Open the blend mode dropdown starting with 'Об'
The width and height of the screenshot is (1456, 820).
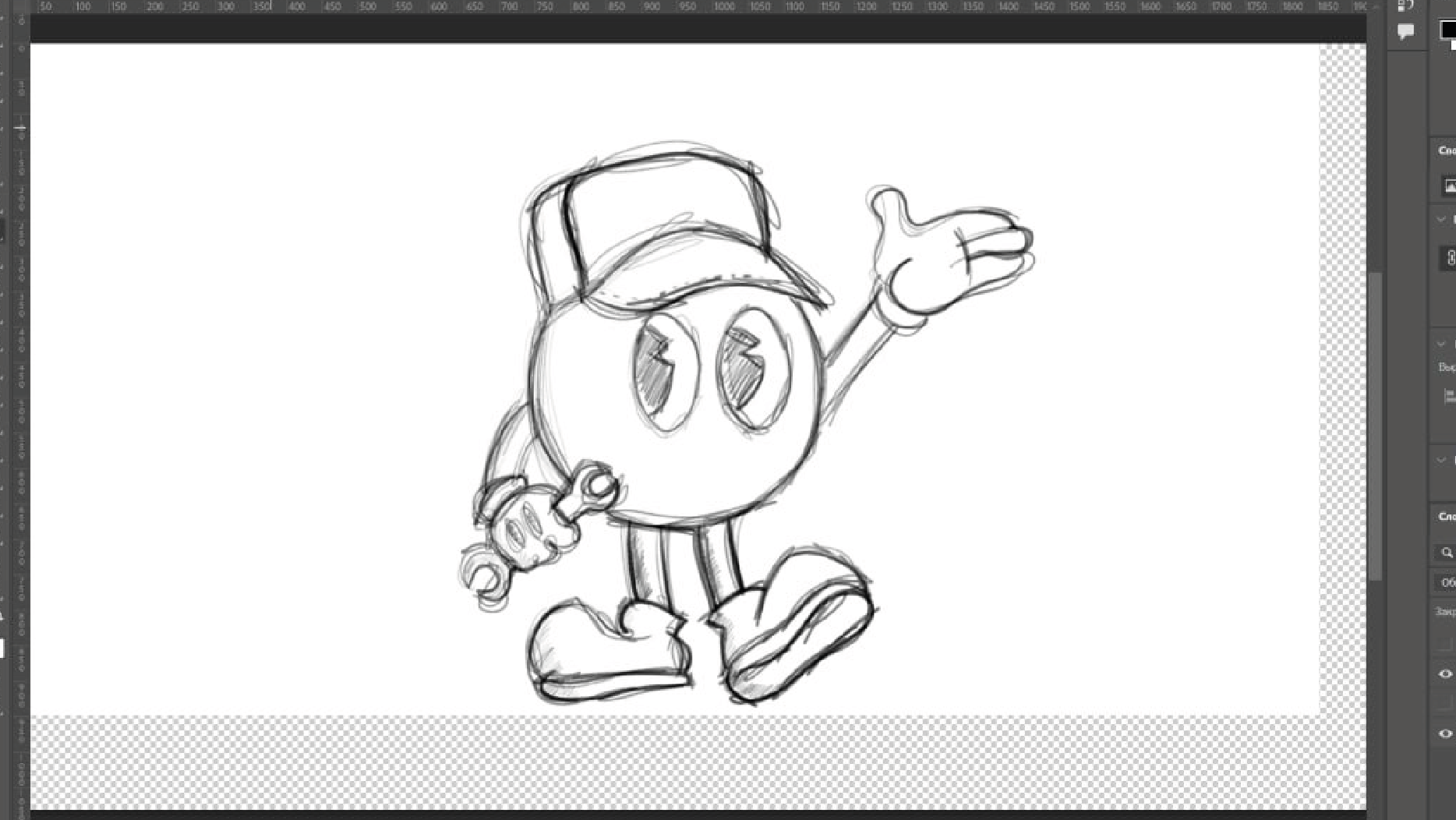pos(1447,582)
